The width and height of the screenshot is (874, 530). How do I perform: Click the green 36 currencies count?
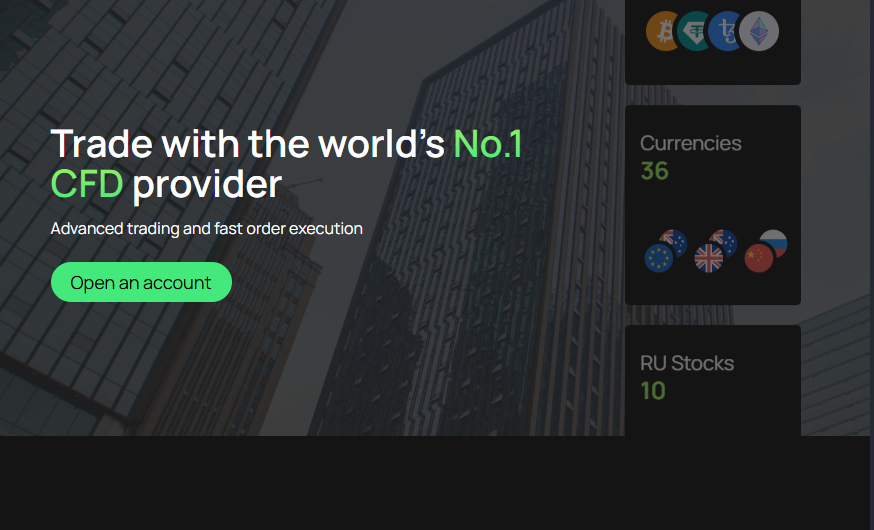tap(654, 171)
